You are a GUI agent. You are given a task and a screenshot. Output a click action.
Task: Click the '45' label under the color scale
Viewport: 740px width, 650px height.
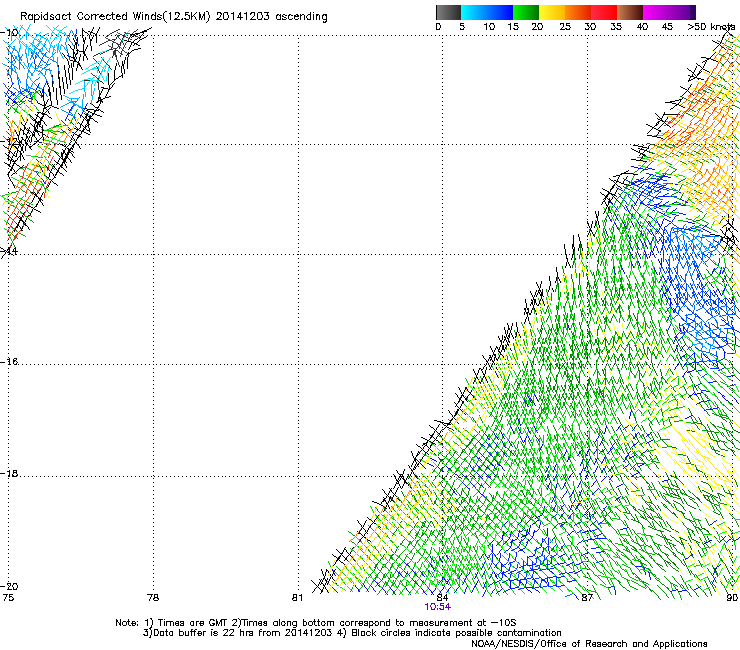click(667, 27)
